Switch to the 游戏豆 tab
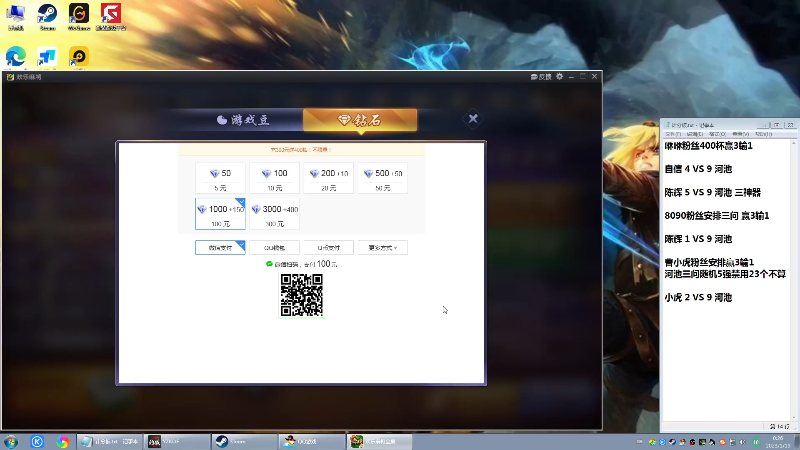The image size is (800, 450). click(x=243, y=120)
